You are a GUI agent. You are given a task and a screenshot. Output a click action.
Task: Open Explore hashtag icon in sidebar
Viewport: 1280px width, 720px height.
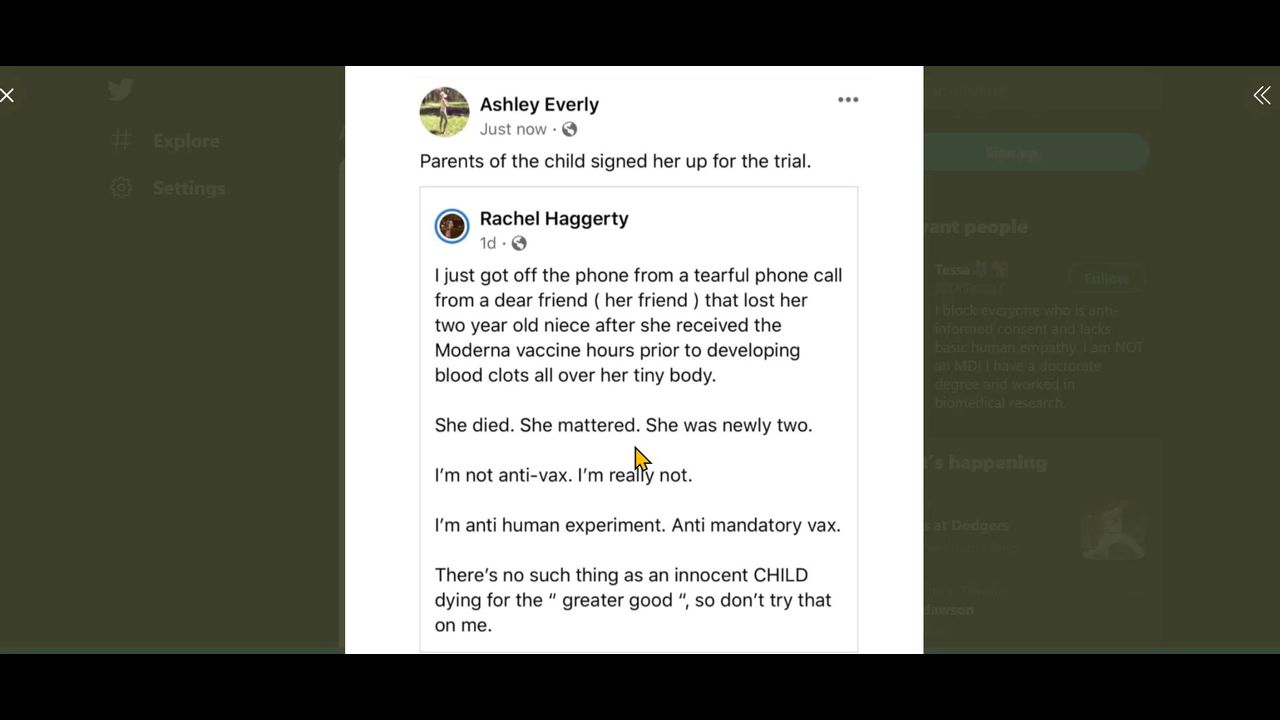(121, 140)
